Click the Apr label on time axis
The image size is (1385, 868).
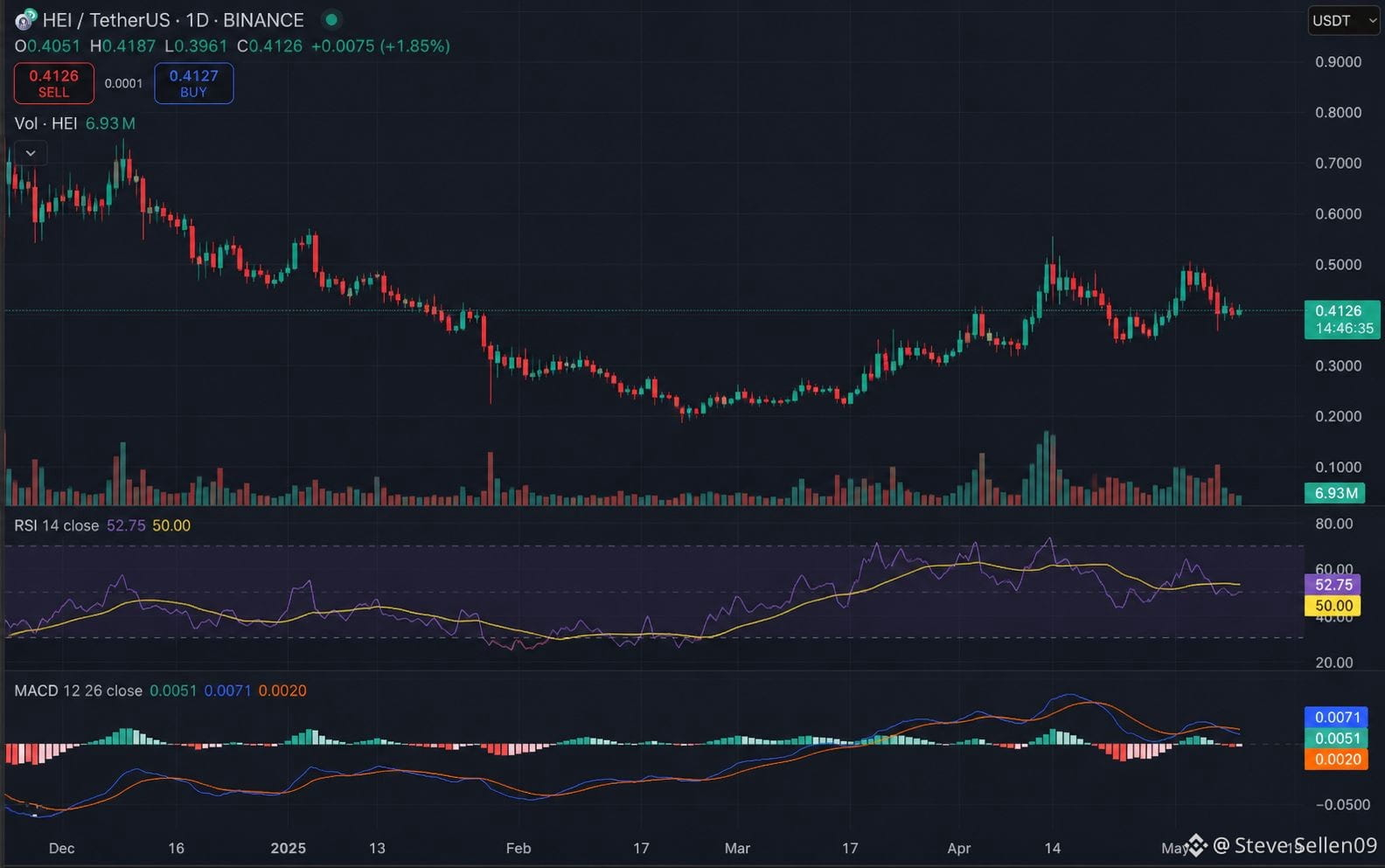coord(959,848)
